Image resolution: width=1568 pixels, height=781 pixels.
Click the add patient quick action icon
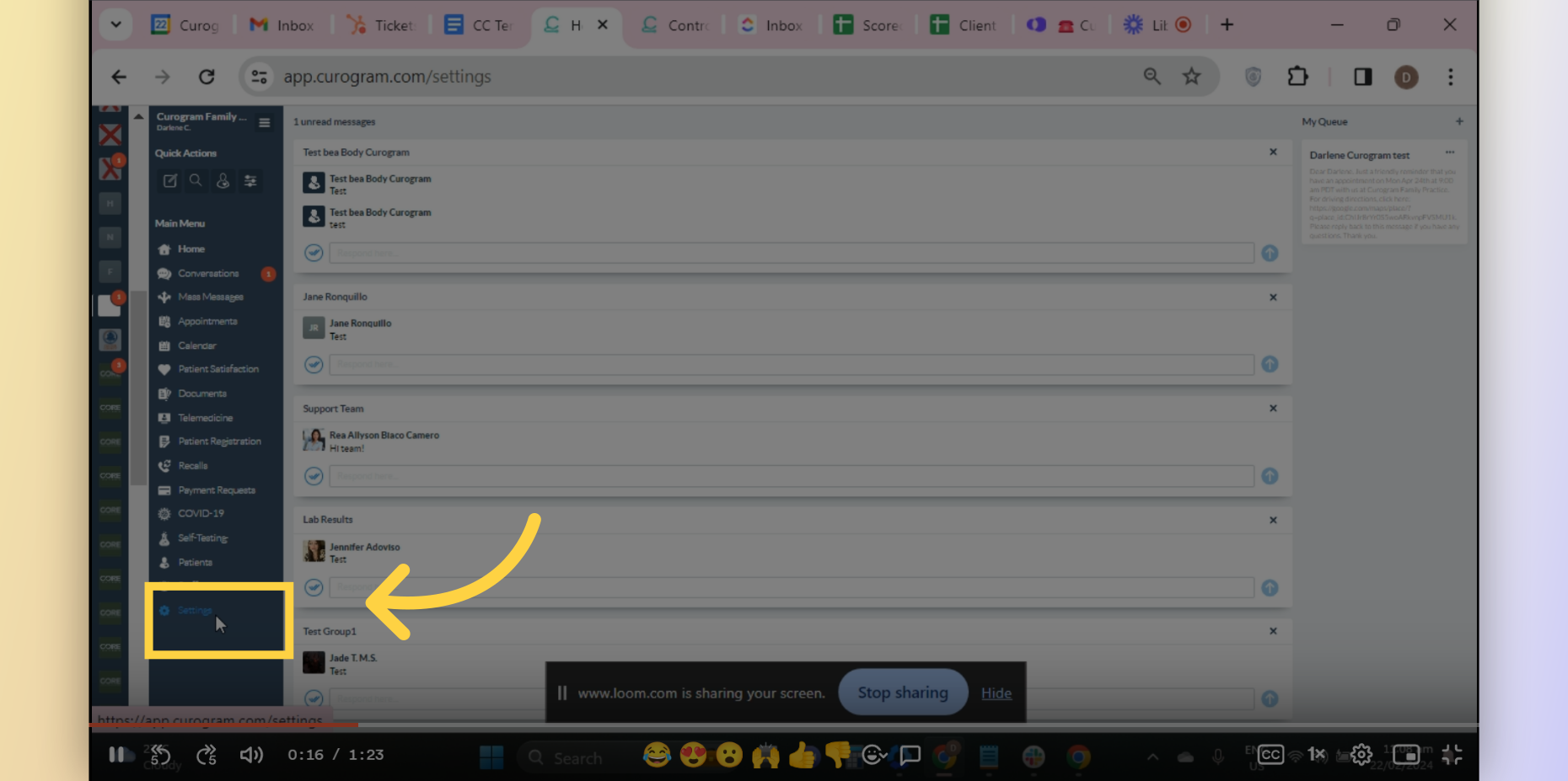[223, 180]
